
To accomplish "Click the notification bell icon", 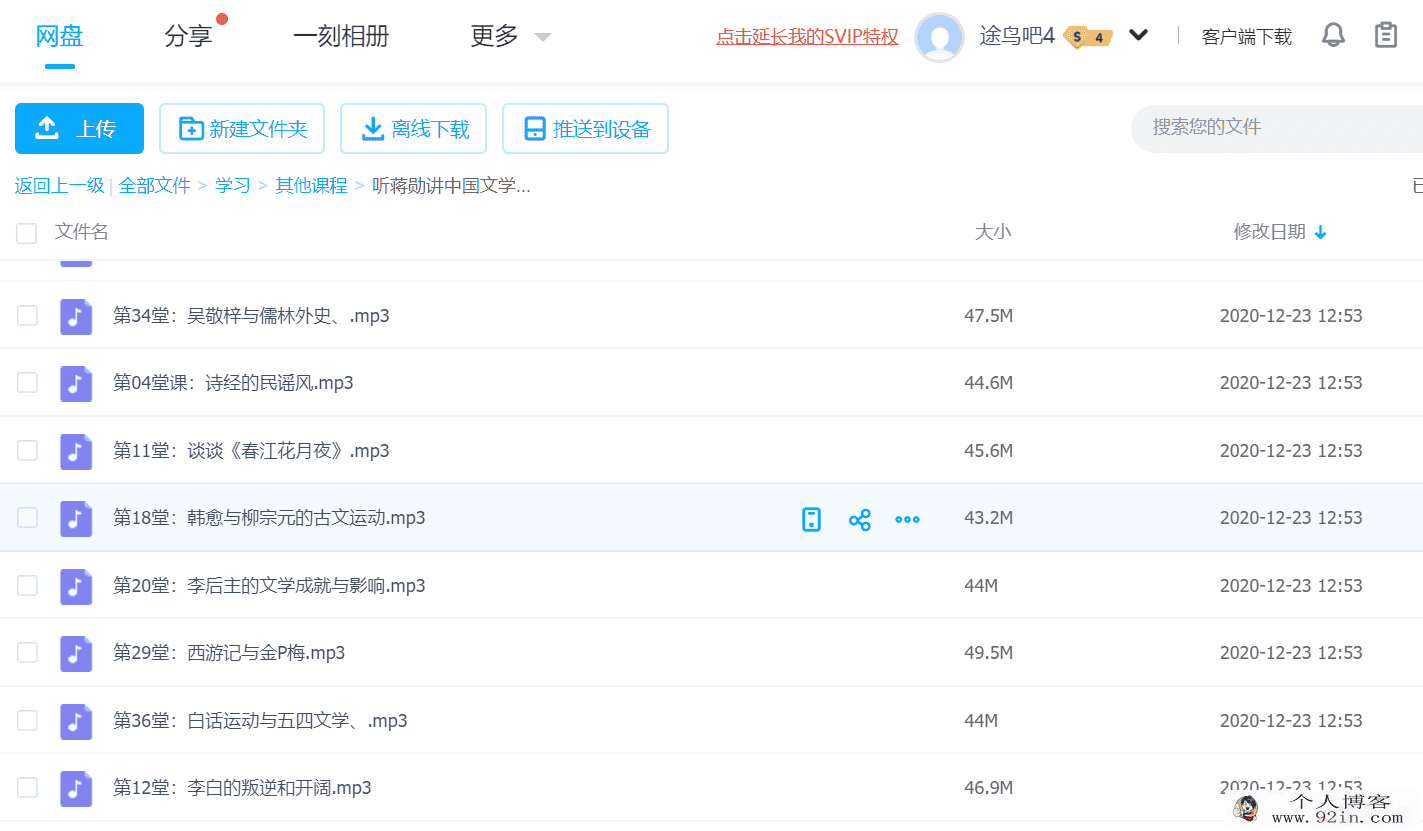I will pos(1333,36).
